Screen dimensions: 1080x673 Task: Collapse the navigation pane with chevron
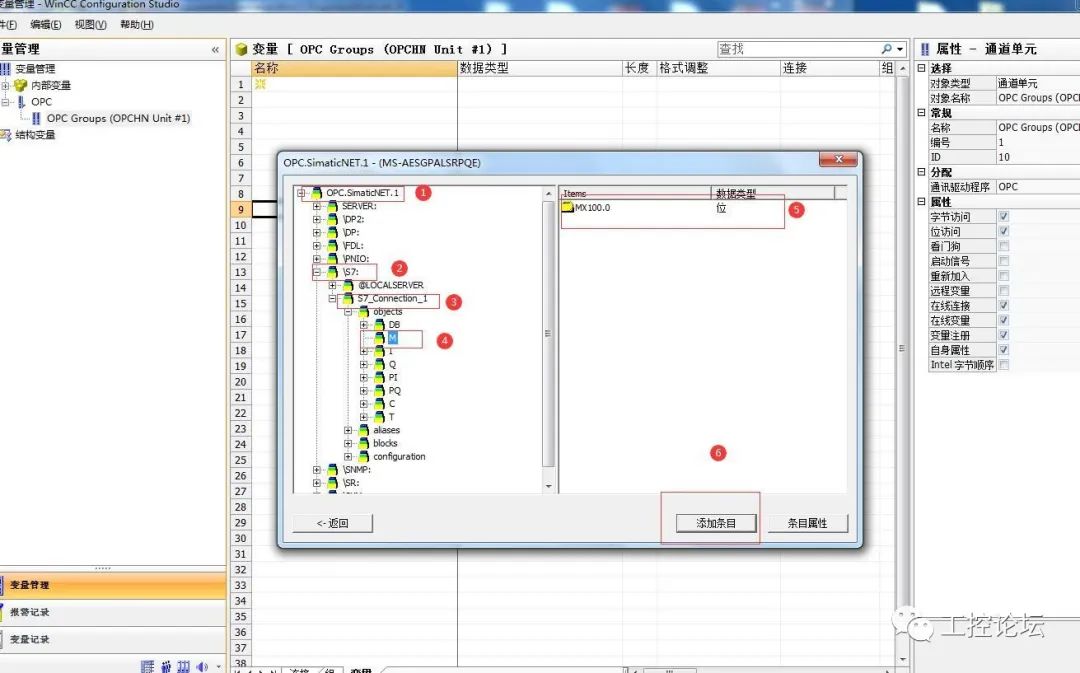click(215, 50)
